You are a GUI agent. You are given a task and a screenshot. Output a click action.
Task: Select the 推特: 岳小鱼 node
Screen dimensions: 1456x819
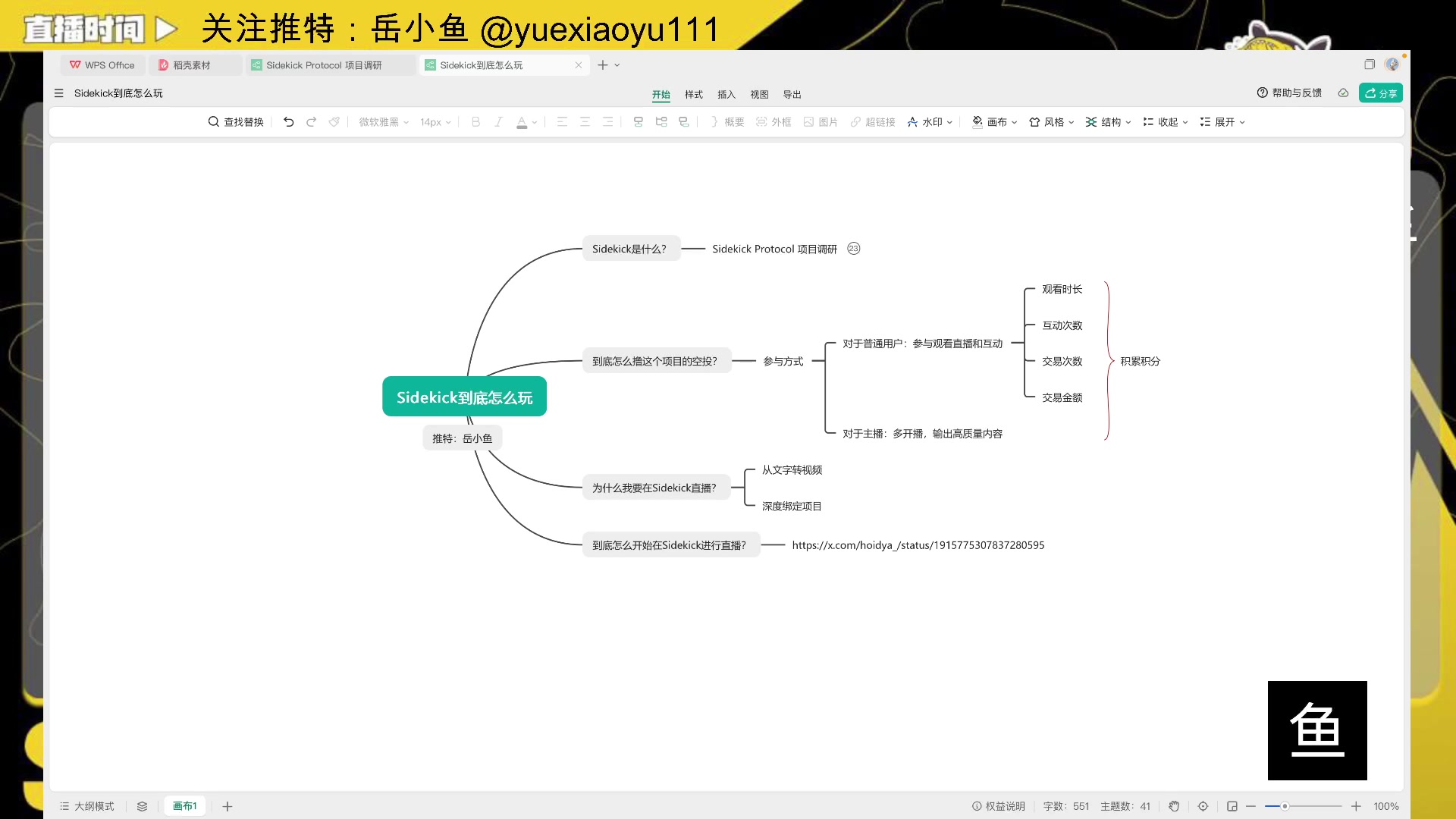[462, 438]
